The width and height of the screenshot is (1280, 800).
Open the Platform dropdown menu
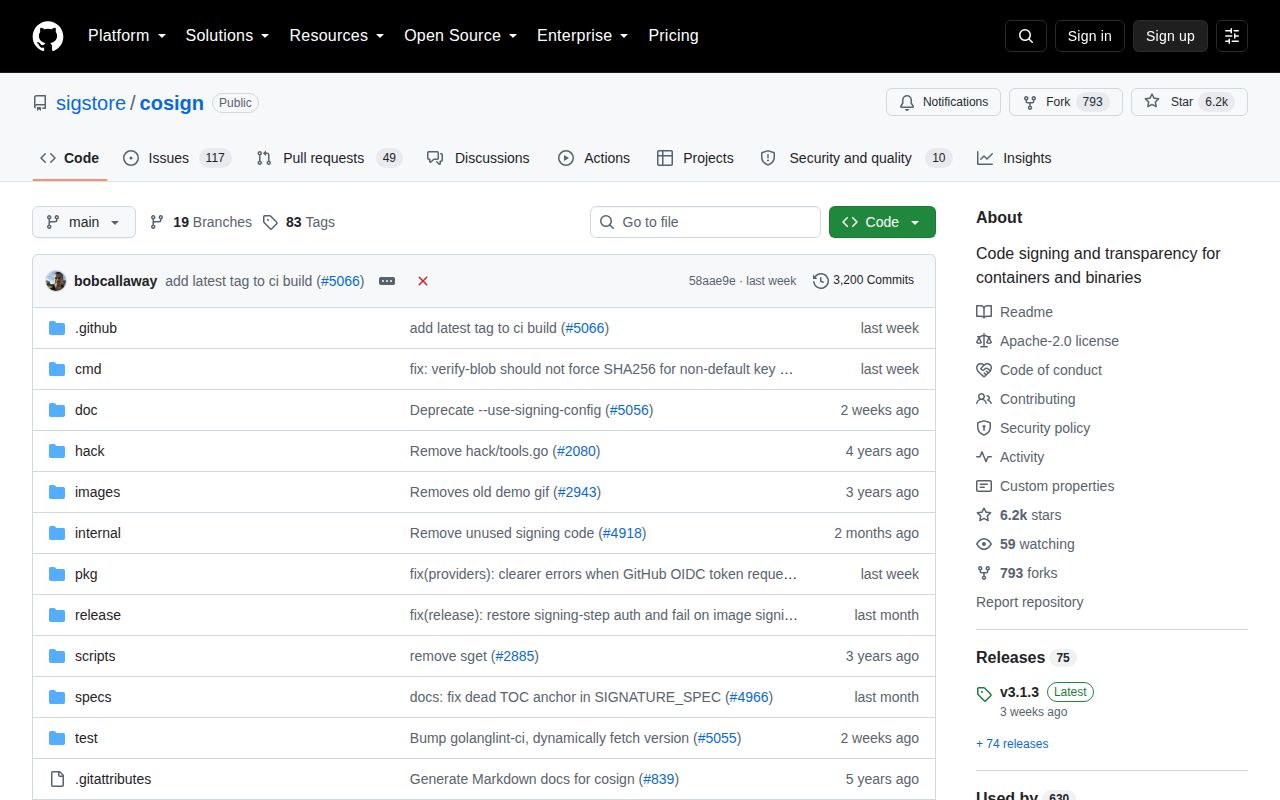click(x=127, y=36)
